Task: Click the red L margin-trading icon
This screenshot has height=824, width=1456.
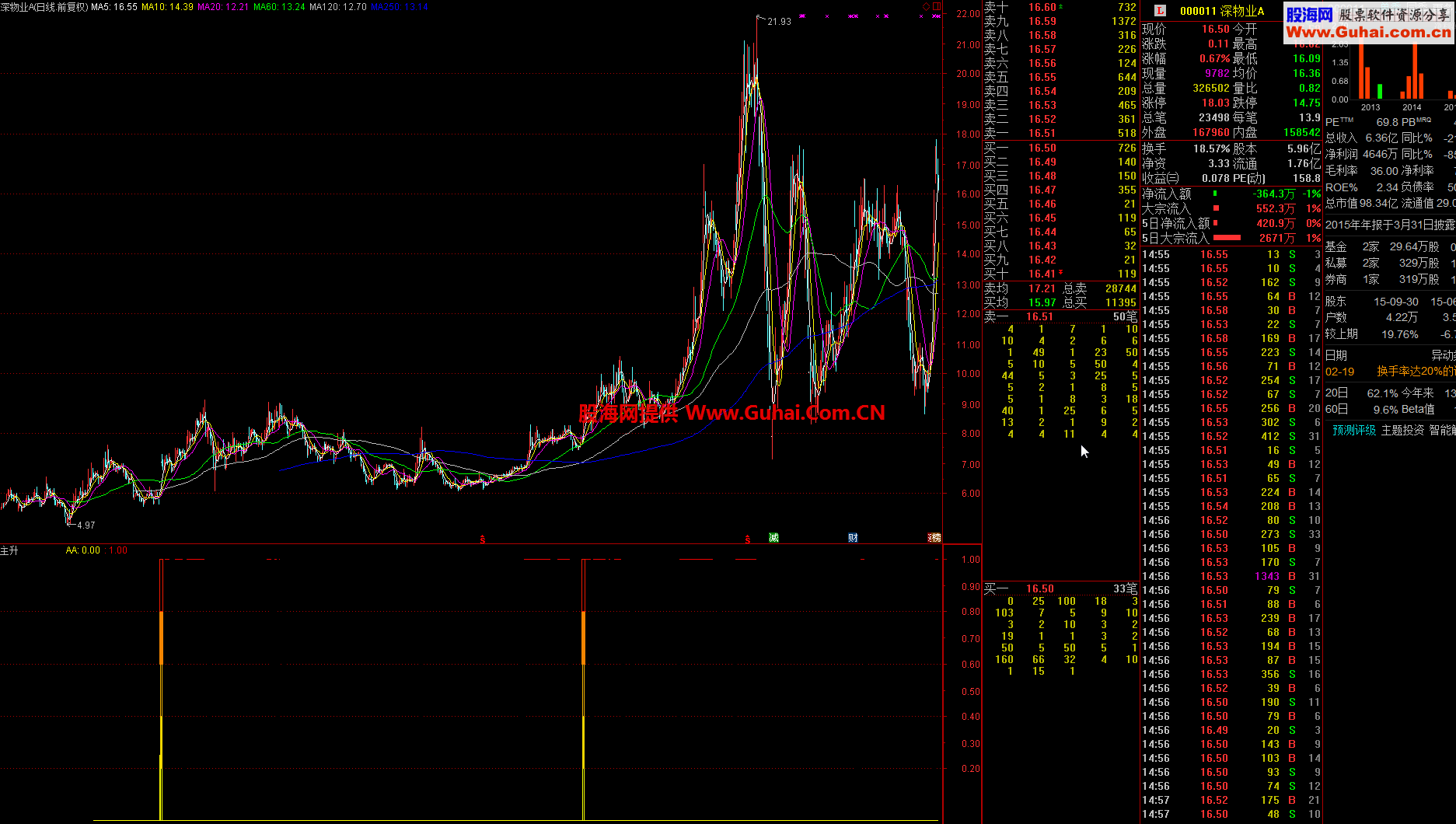Action: coord(1160,10)
